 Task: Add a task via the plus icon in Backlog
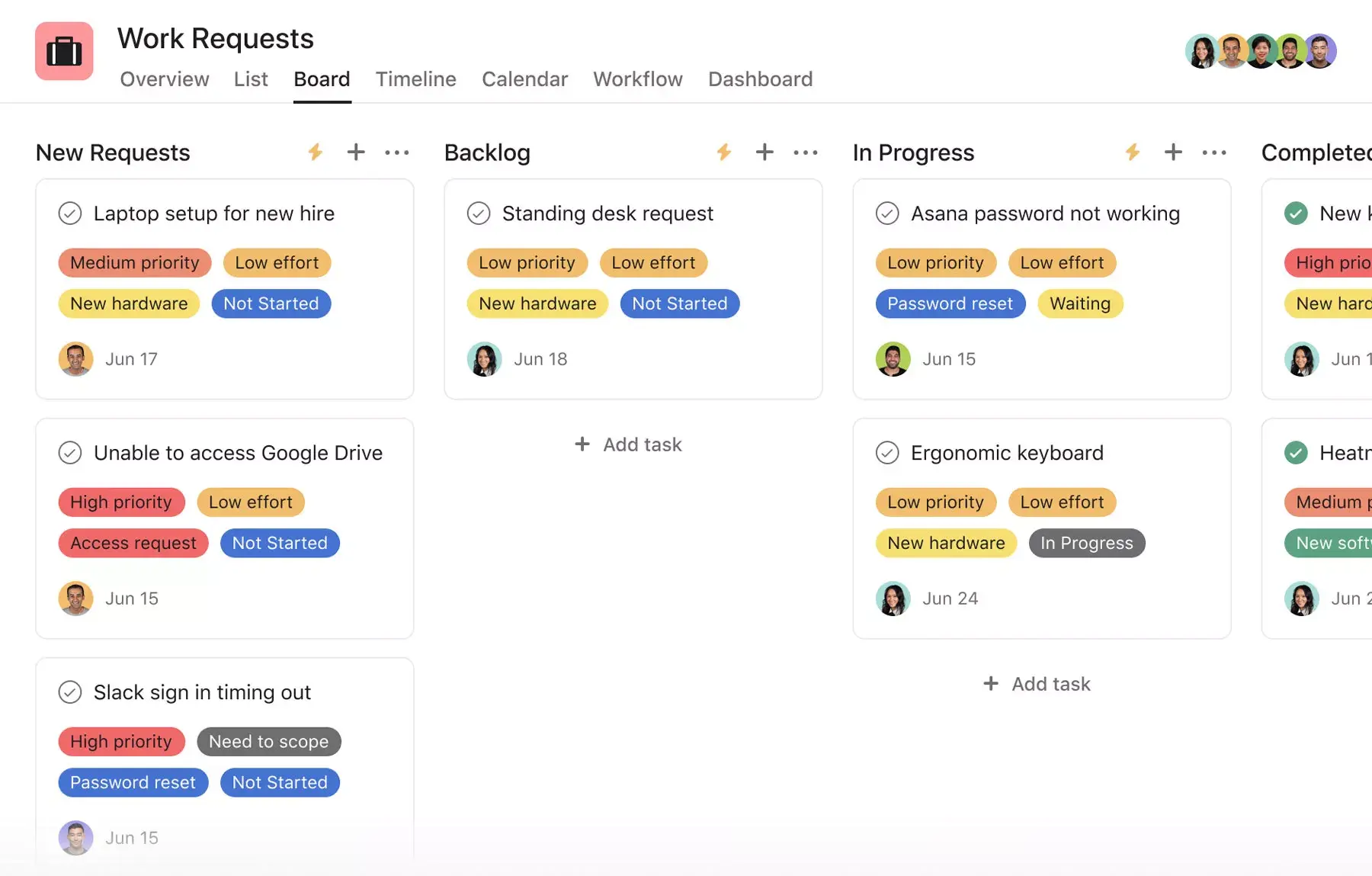pyautogui.click(x=764, y=152)
